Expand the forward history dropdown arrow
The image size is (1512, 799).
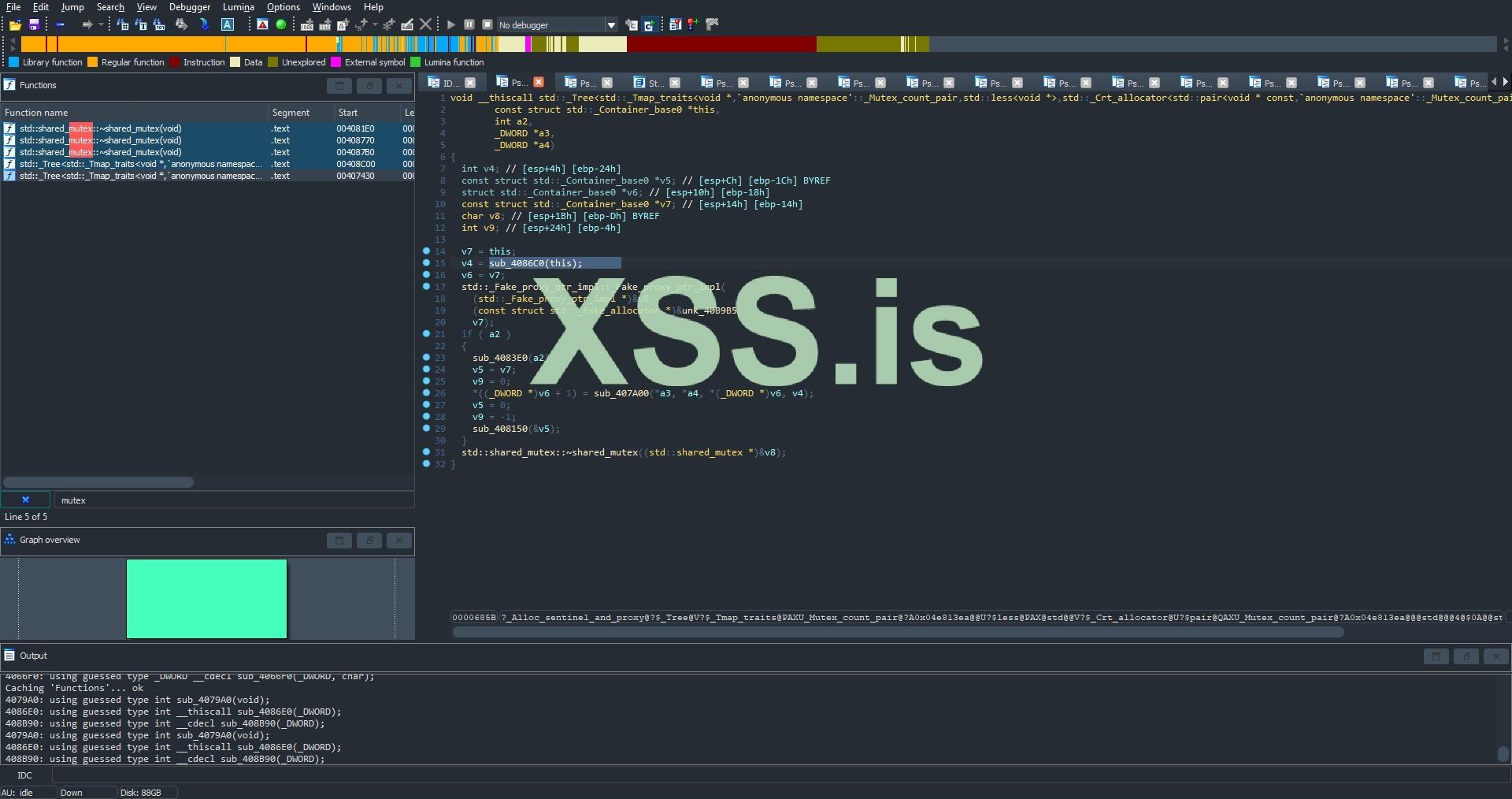(101, 25)
